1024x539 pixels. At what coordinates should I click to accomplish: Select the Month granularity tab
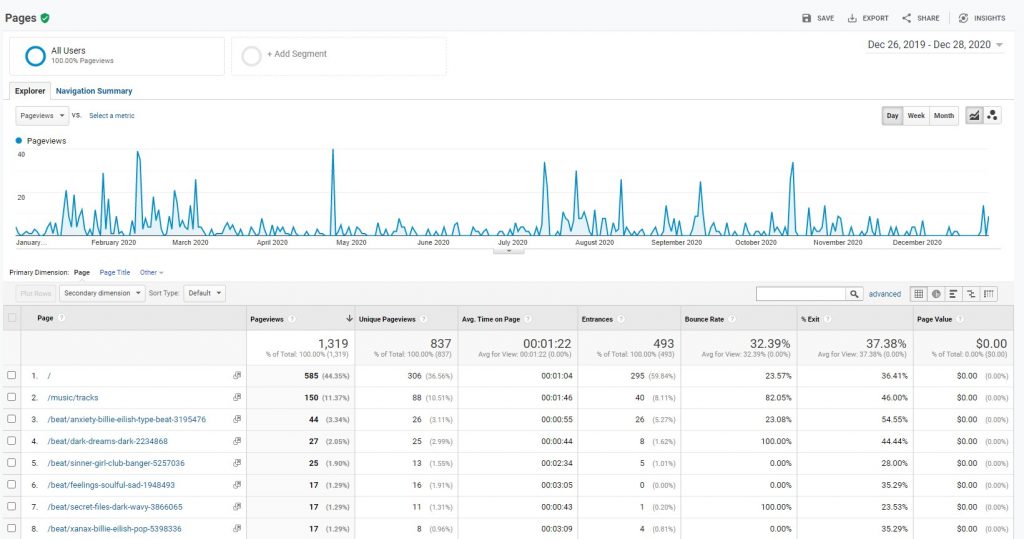tap(944, 116)
